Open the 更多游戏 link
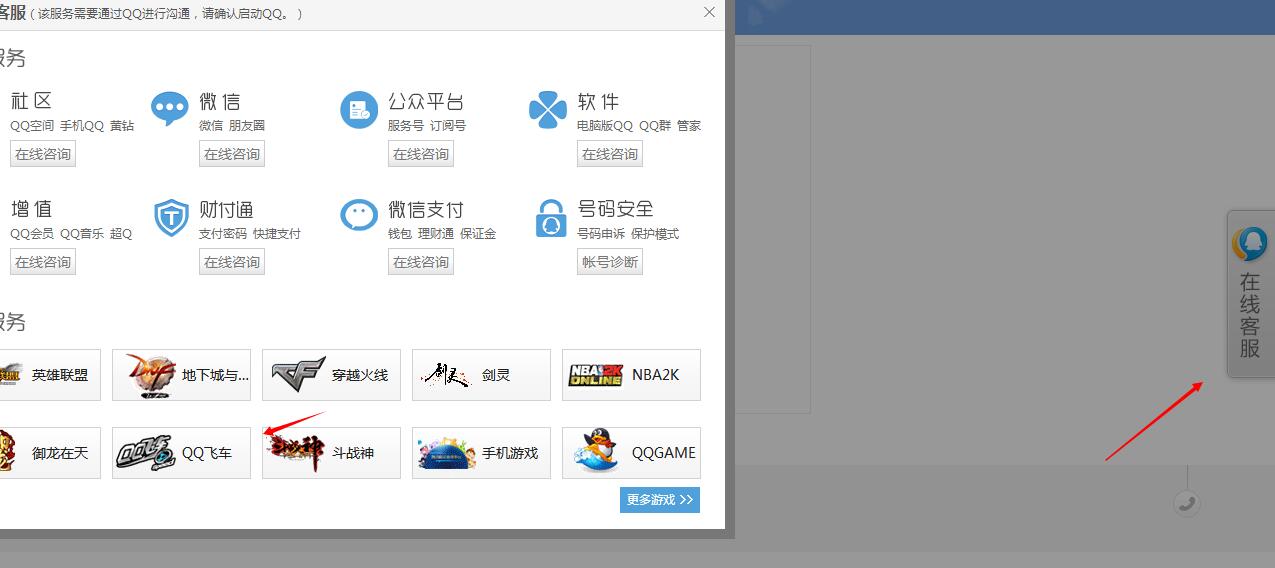Viewport: 1275px width, 568px height. tap(660, 500)
